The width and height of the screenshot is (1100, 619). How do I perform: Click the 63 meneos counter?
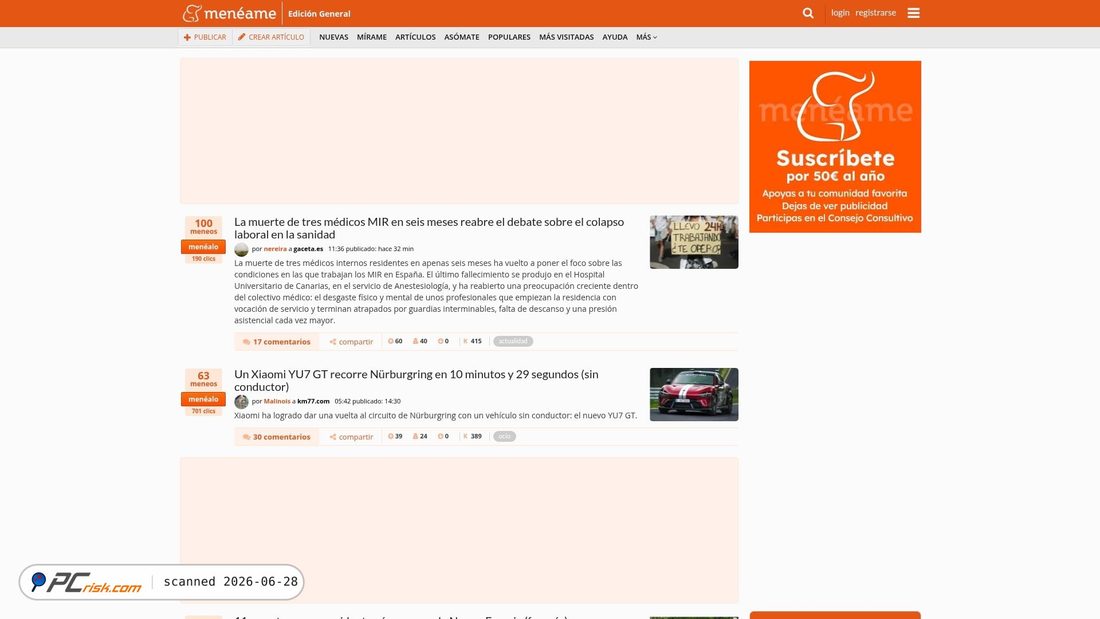click(203, 380)
